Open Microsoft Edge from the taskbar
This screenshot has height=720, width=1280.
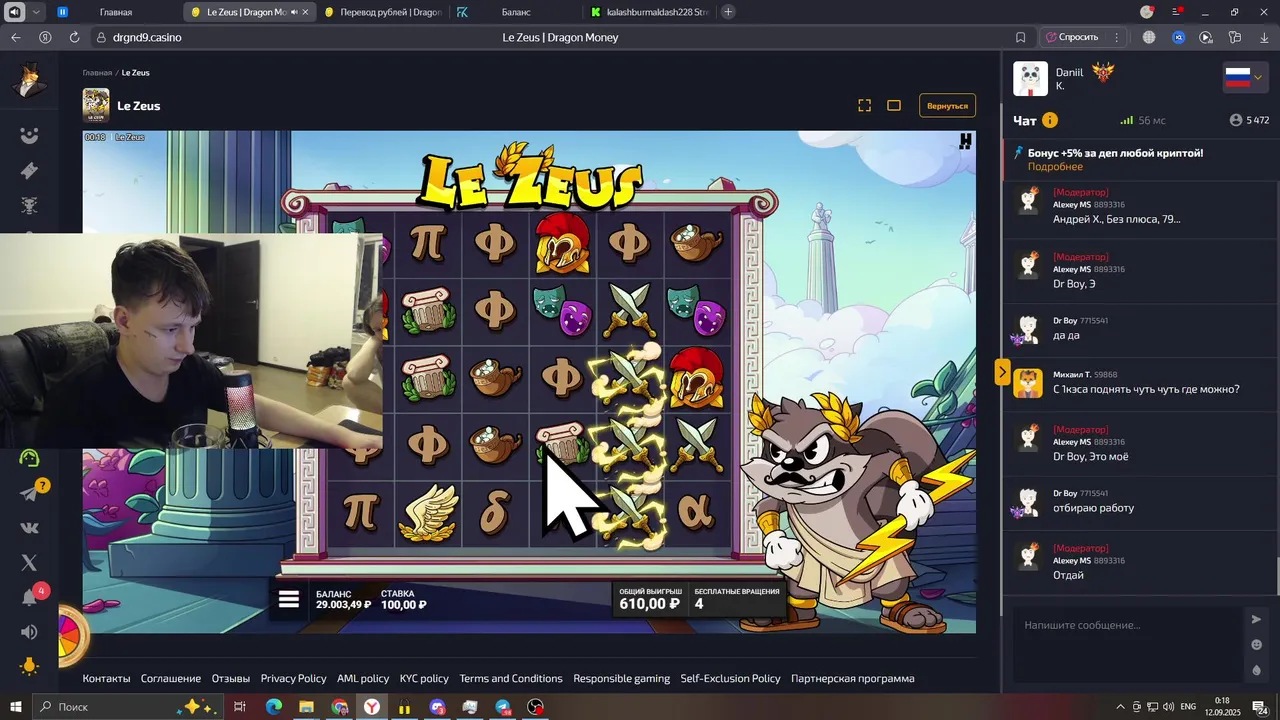click(x=273, y=707)
